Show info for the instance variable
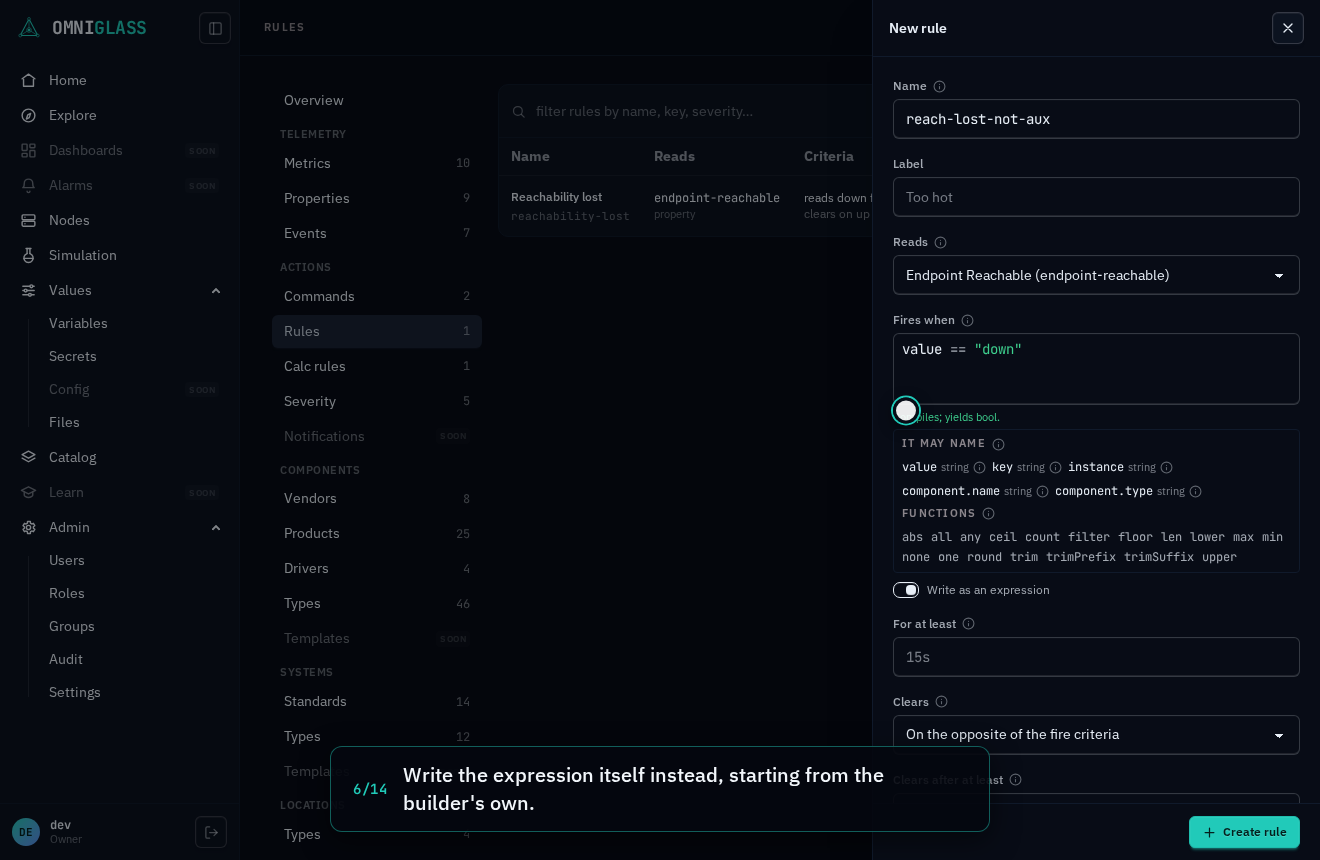This screenshot has width=1320, height=860. [x=1166, y=467]
